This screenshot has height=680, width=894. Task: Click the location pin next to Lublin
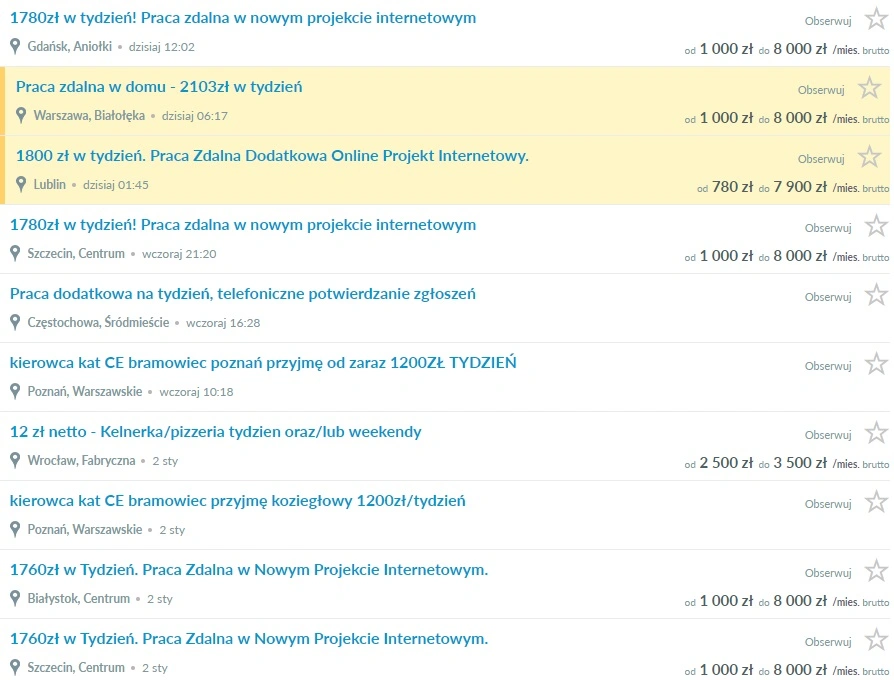click(21, 185)
